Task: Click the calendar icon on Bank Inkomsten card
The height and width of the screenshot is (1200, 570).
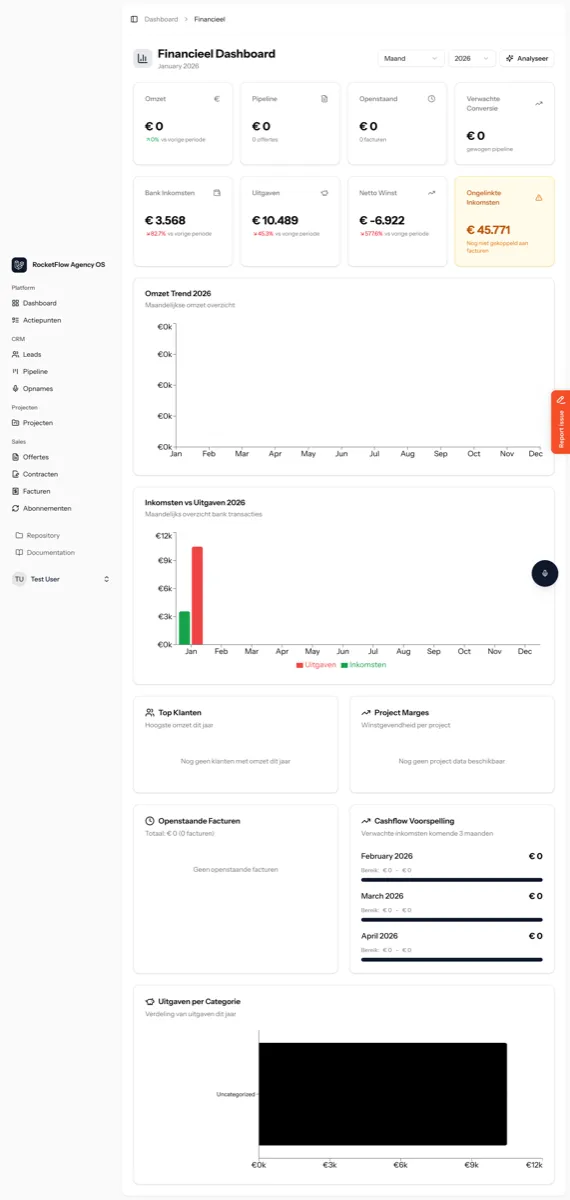Action: [x=216, y=192]
